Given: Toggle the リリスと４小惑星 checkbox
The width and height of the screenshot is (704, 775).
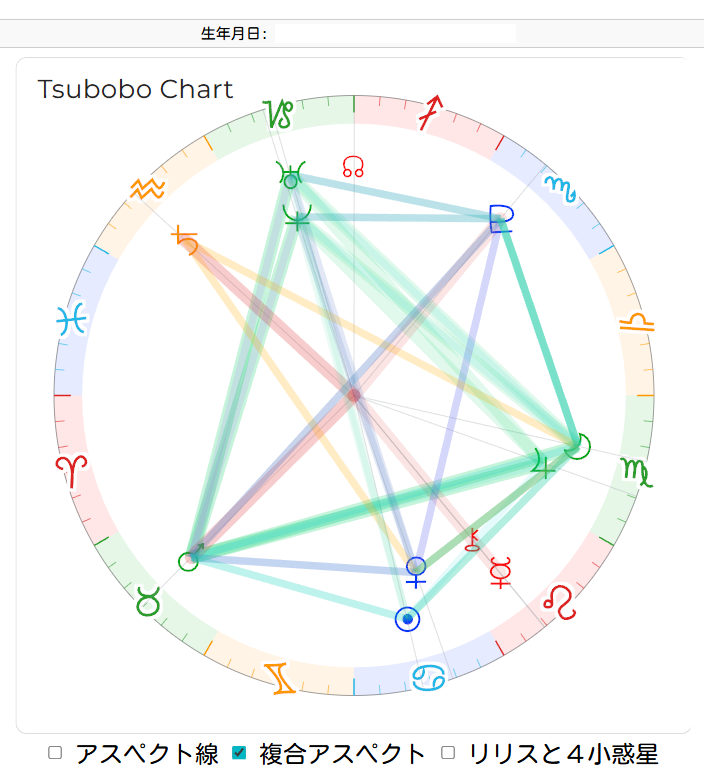Looking at the screenshot, I should [448, 753].
